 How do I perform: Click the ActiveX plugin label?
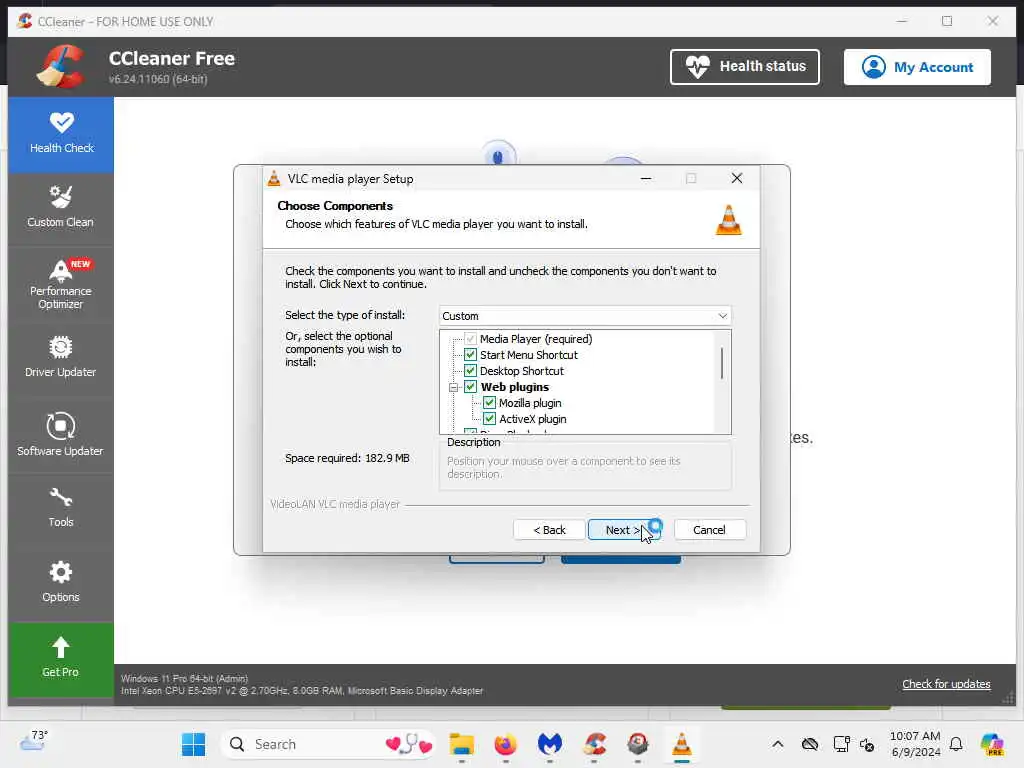(x=532, y=419)
